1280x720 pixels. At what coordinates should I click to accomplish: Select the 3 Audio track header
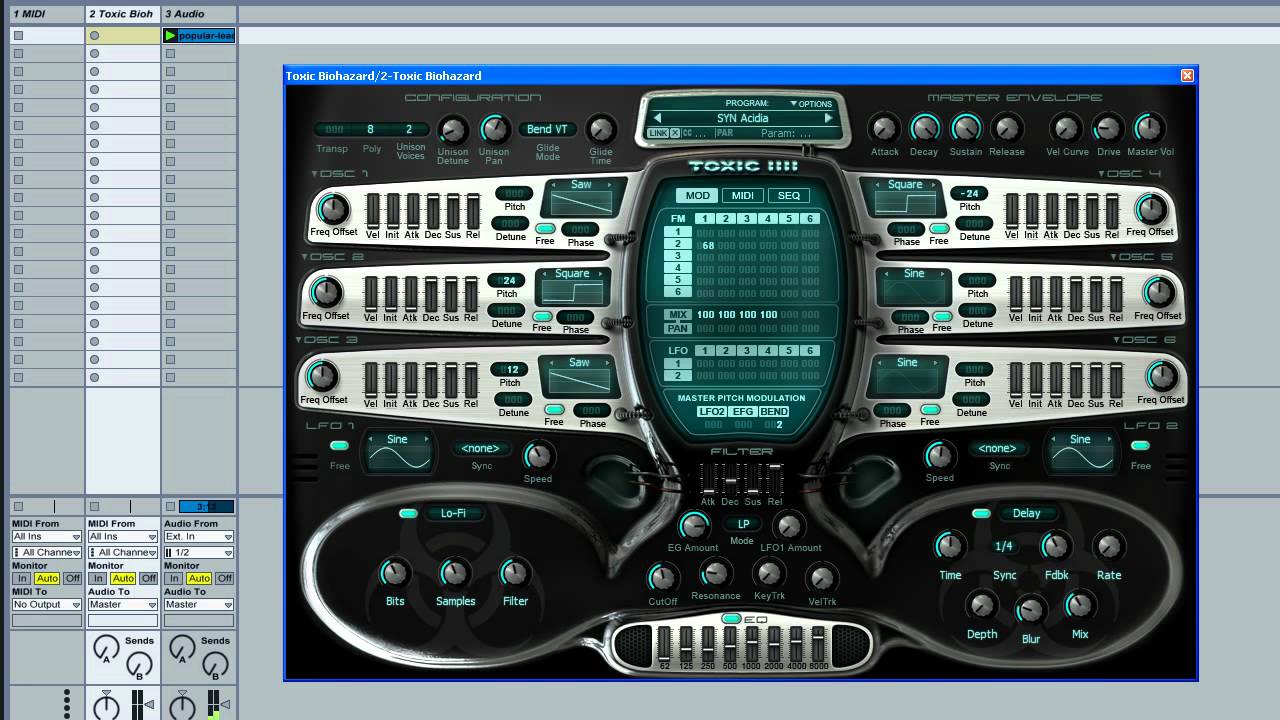199,14
